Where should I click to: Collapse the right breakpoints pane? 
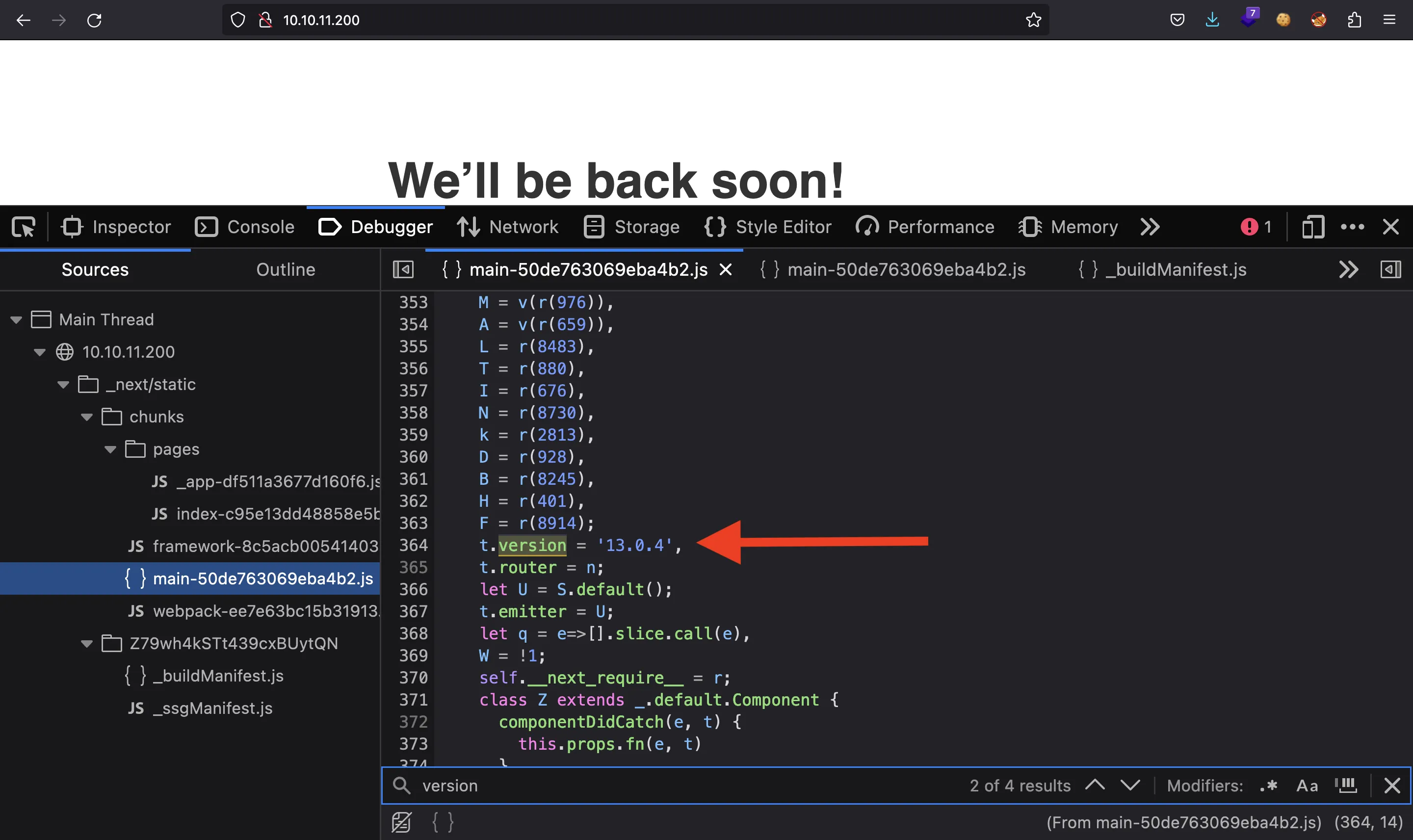1390,270
